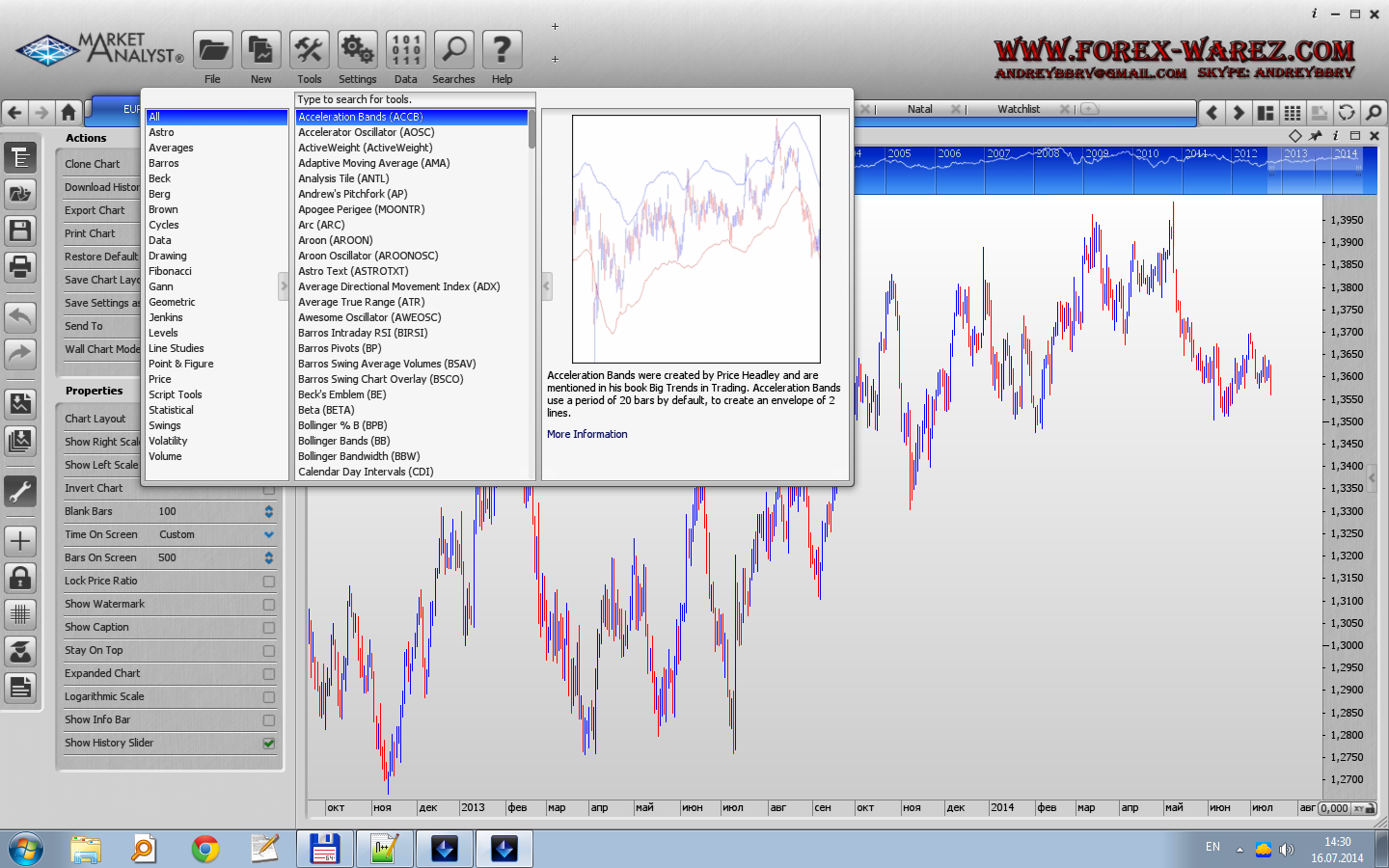
Task: Switch to the Watchlist tab
Action: [x=1019, y=109]
